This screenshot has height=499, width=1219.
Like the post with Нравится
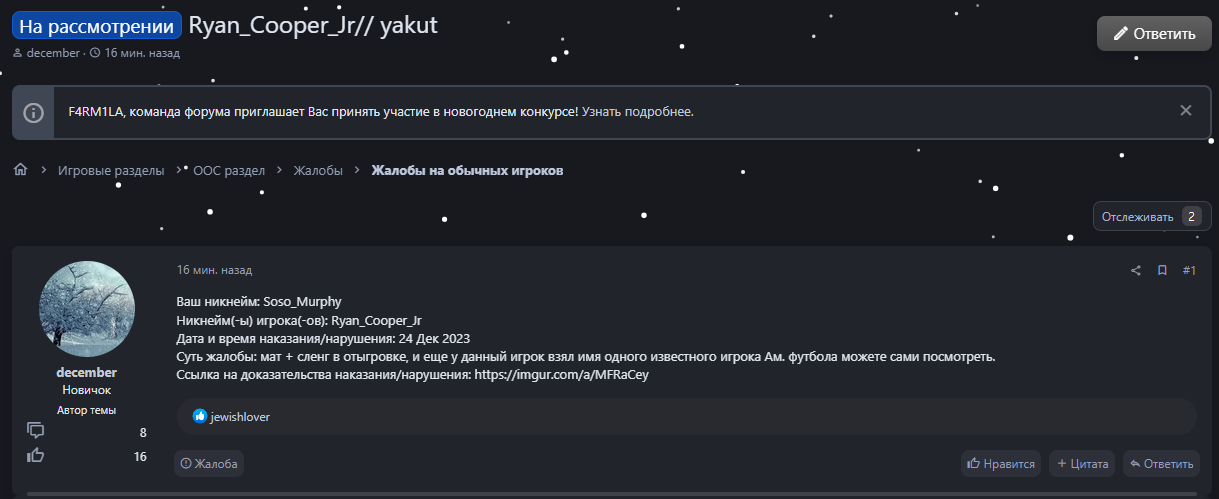[1001, 464]
